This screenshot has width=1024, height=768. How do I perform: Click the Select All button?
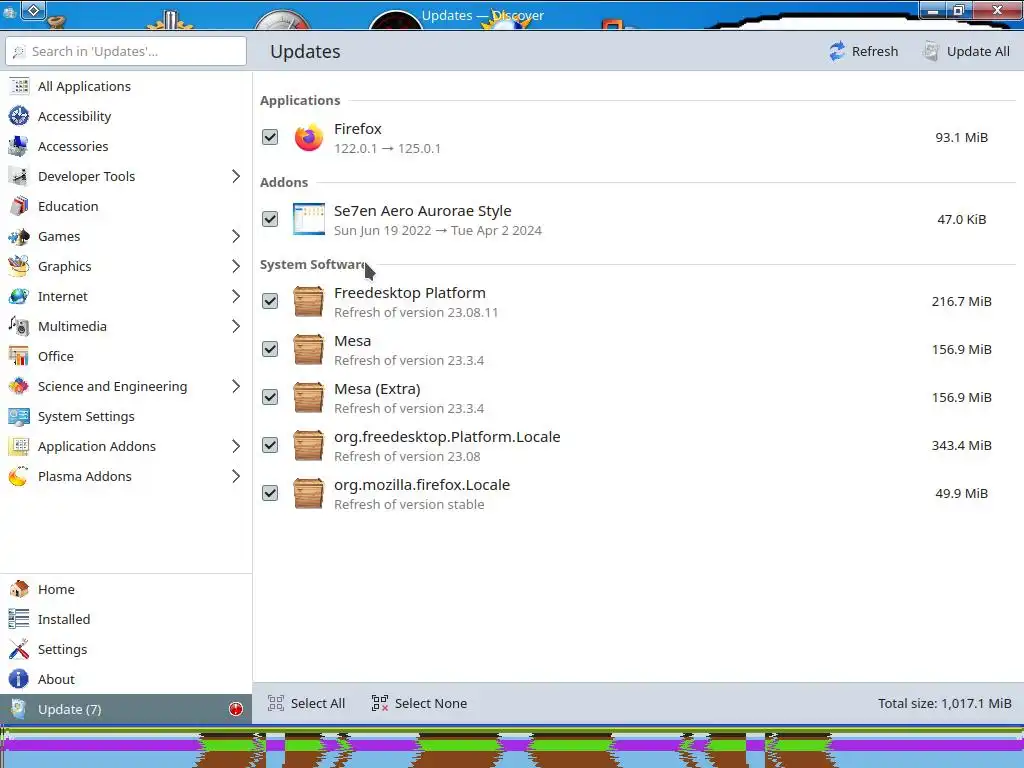[x=306, y=703]
